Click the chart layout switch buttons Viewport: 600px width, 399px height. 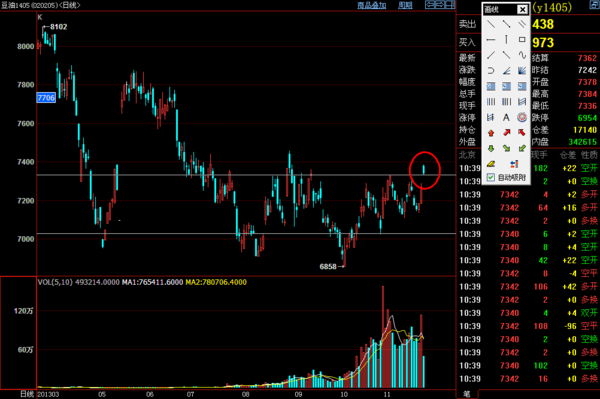[440, 5]
